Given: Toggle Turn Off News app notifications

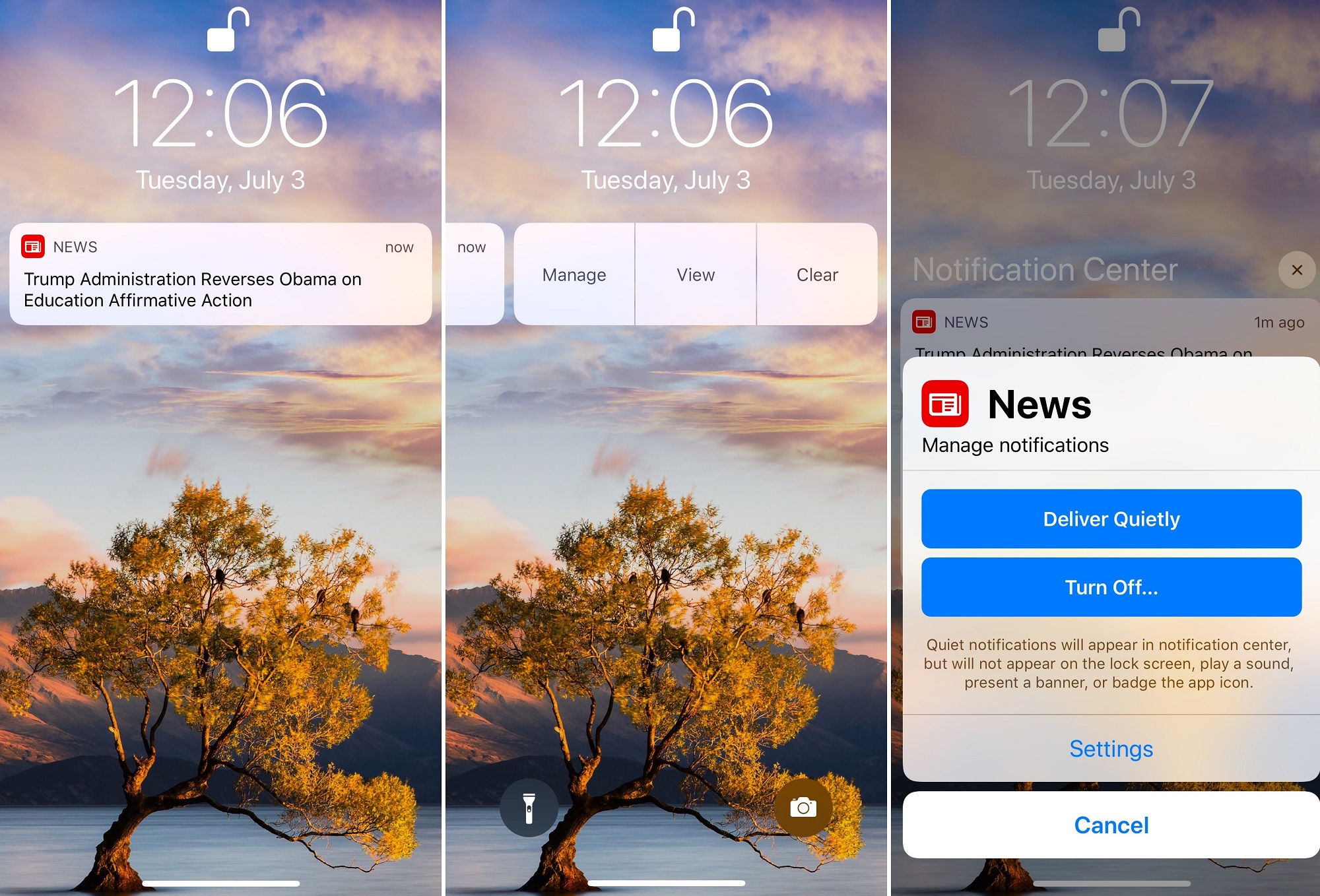Looking at the screenshot, I should point(1112,587).
